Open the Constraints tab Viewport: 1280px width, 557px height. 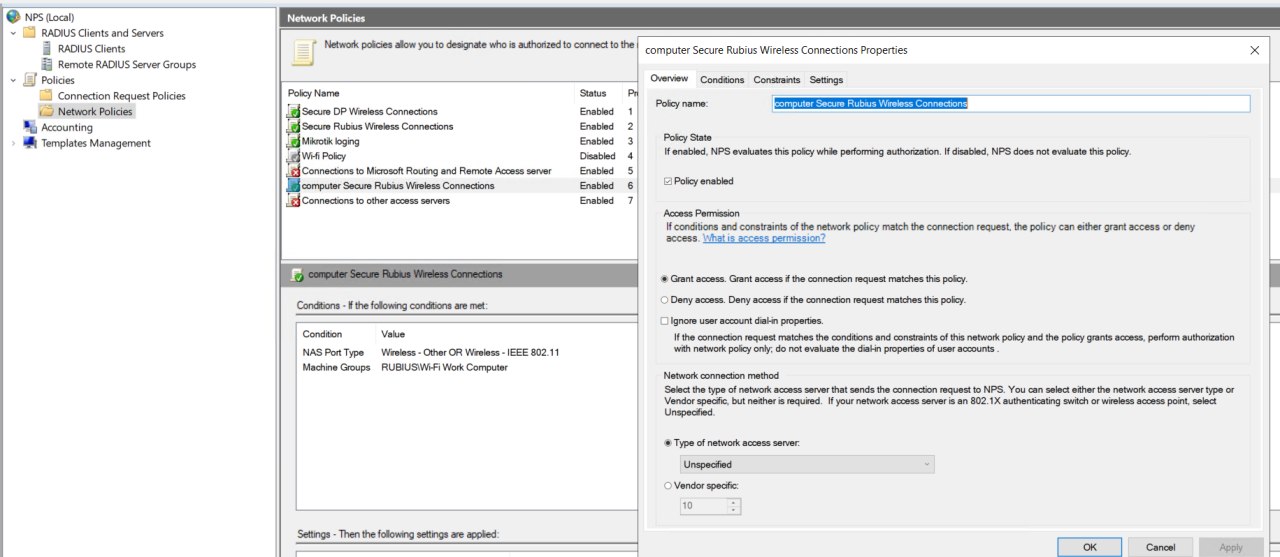(x=777, y=80)
